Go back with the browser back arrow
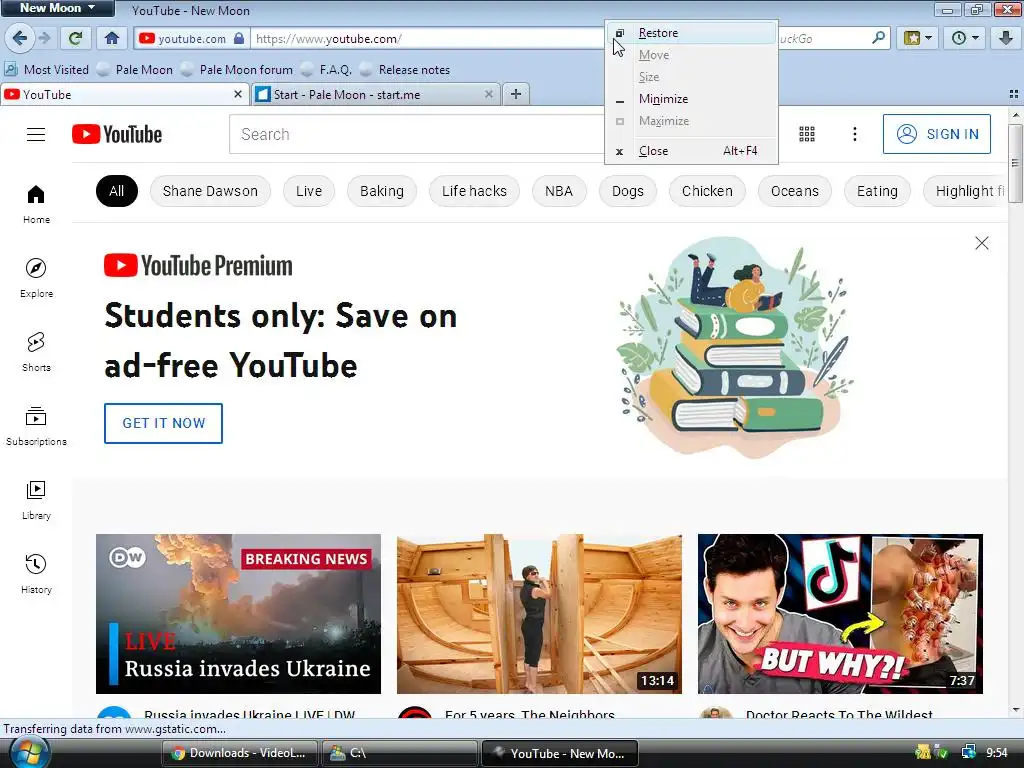The image size is (1024, 768). click(20, 39)
